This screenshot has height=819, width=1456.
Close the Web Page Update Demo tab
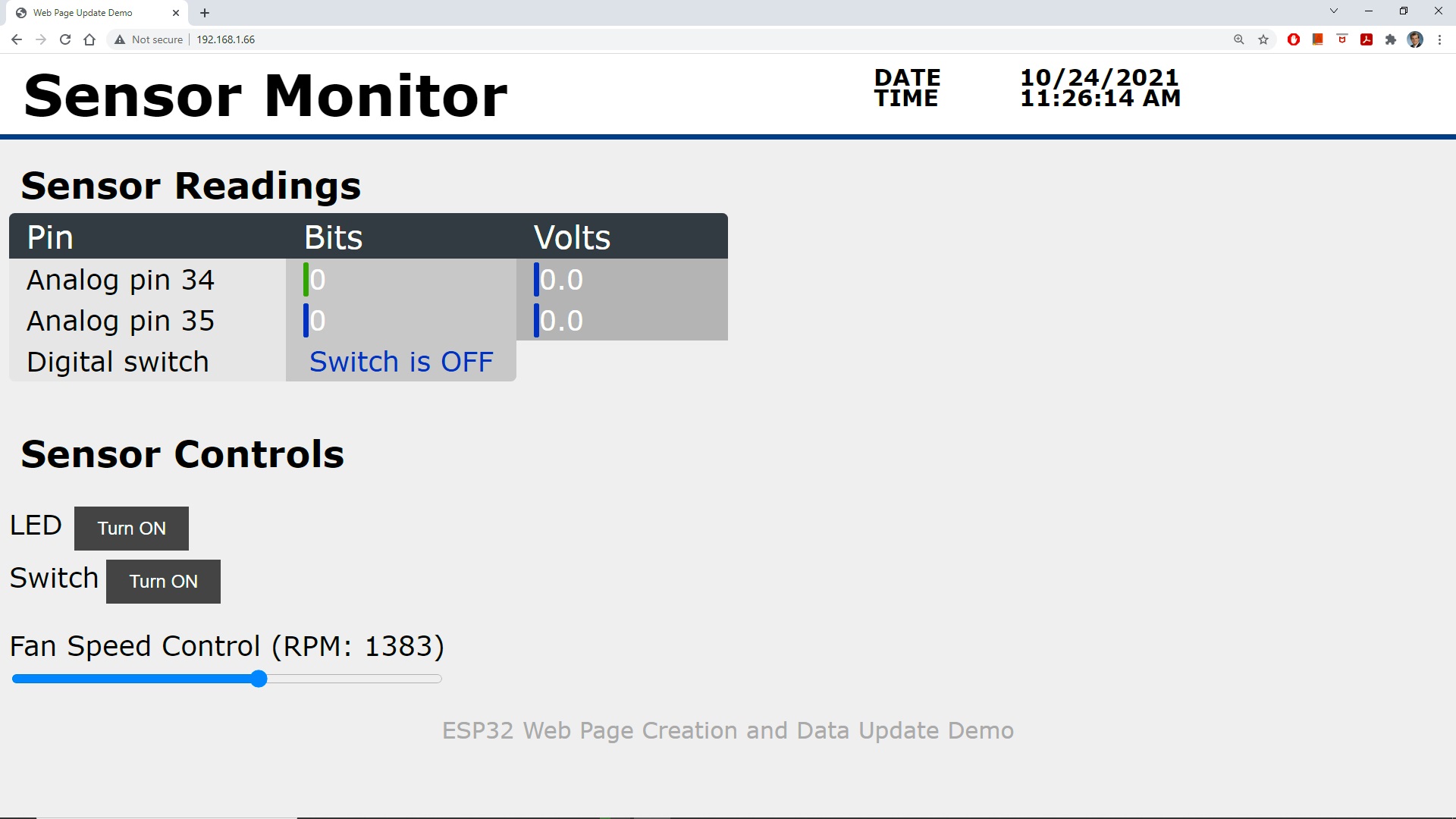[176, 13]
